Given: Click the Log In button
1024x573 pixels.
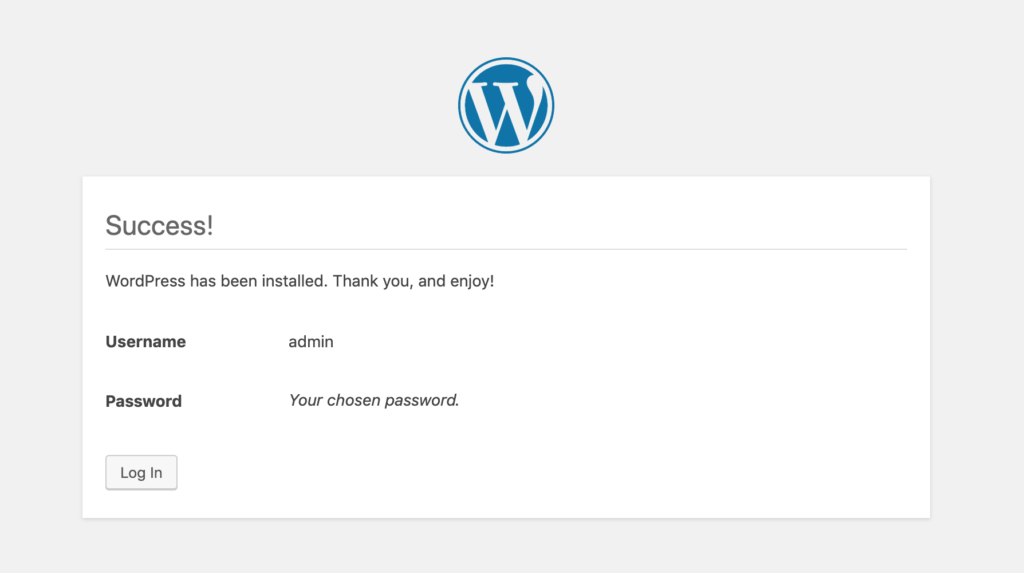Looking at the screenshot, I should [x=141, y=472].
